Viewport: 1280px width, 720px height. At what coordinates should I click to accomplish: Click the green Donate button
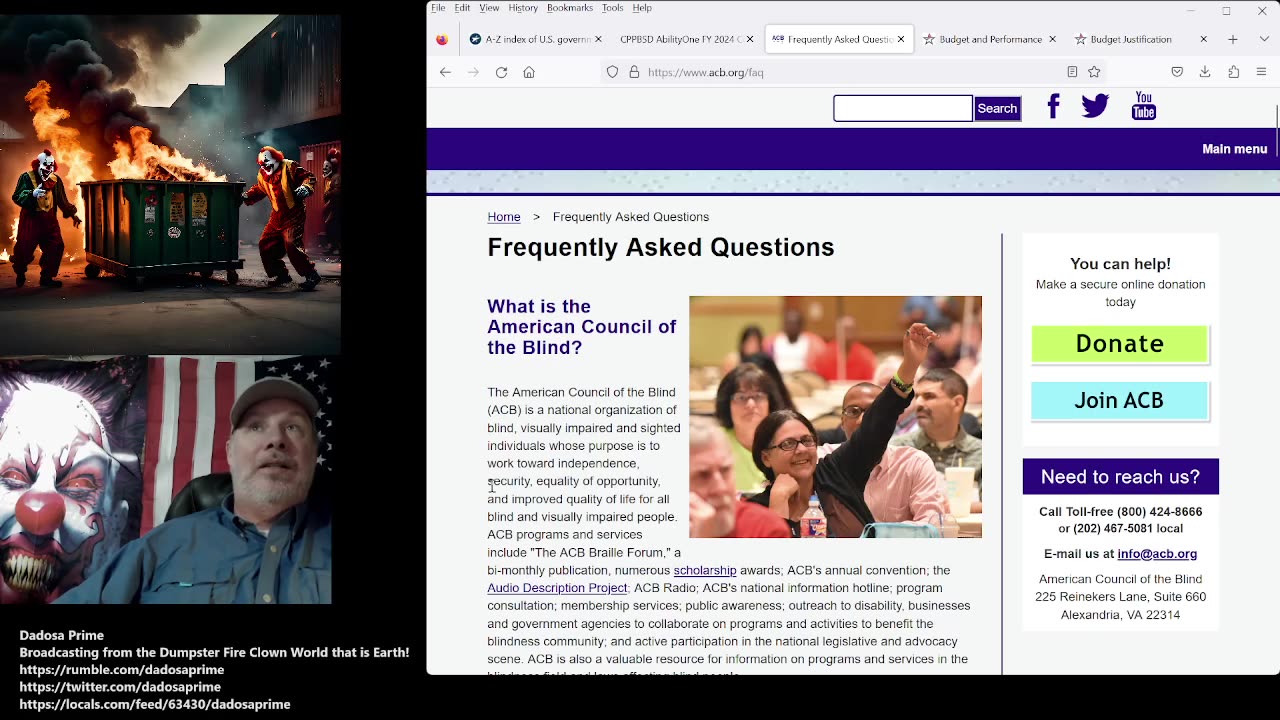pos(1119,344)
